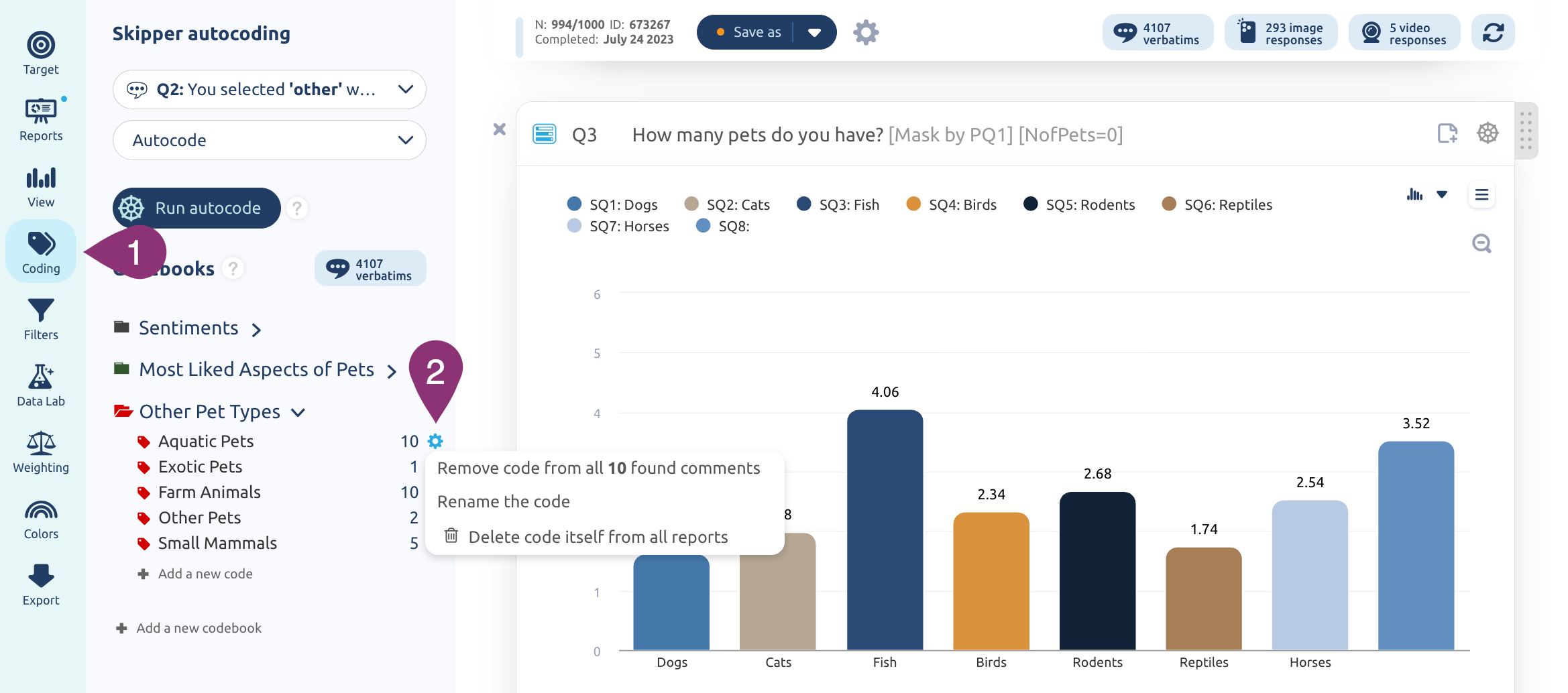Open the Export section
Screen dimensions: 1568x693
[41, 584]
